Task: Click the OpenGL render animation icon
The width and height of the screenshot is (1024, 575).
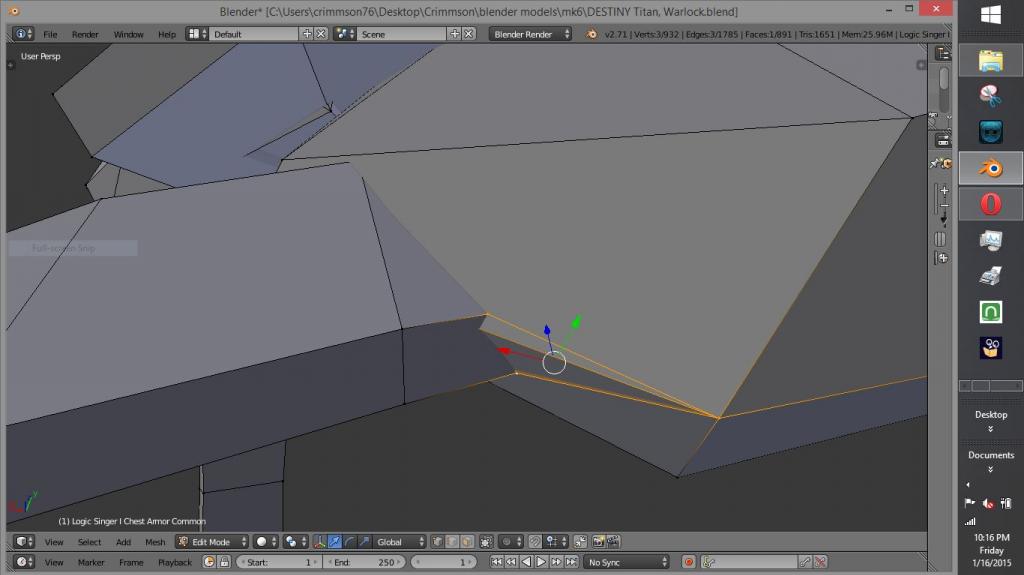Action: tap(613, 542)
